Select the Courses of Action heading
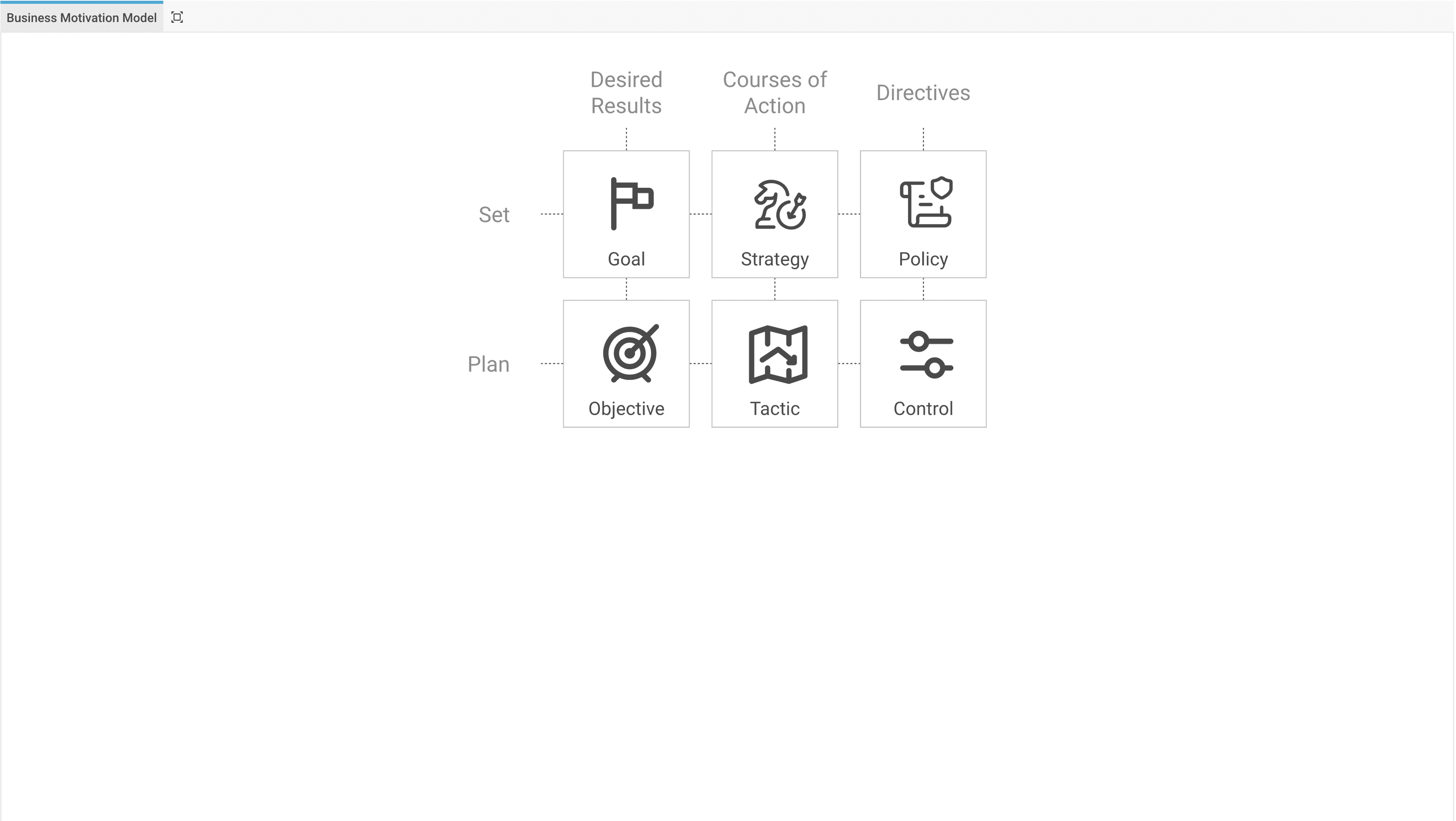Image resolution: width=1456 pixels, height=821 pixels. point(774,93)
